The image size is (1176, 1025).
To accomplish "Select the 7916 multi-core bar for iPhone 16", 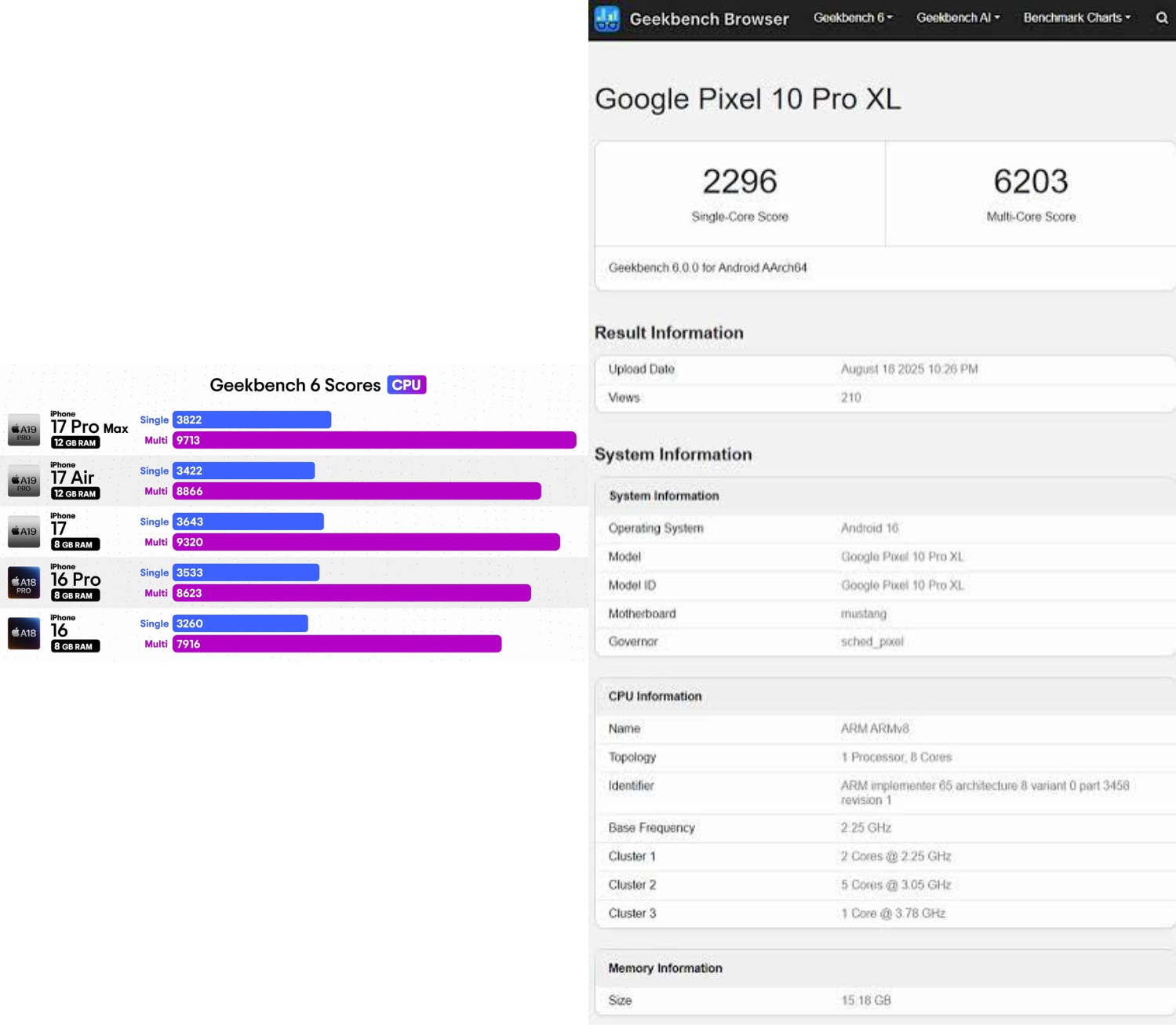I will click(x=337, y=644).
